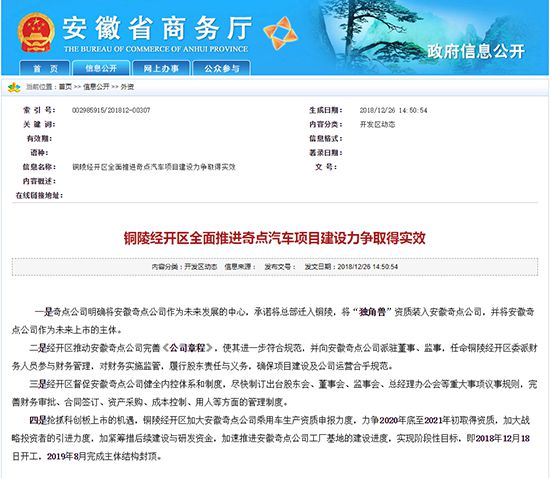550x478 pixels.
Task: Click the paragraph starting with 四是抢抓科创板
Action: [271, 438]
